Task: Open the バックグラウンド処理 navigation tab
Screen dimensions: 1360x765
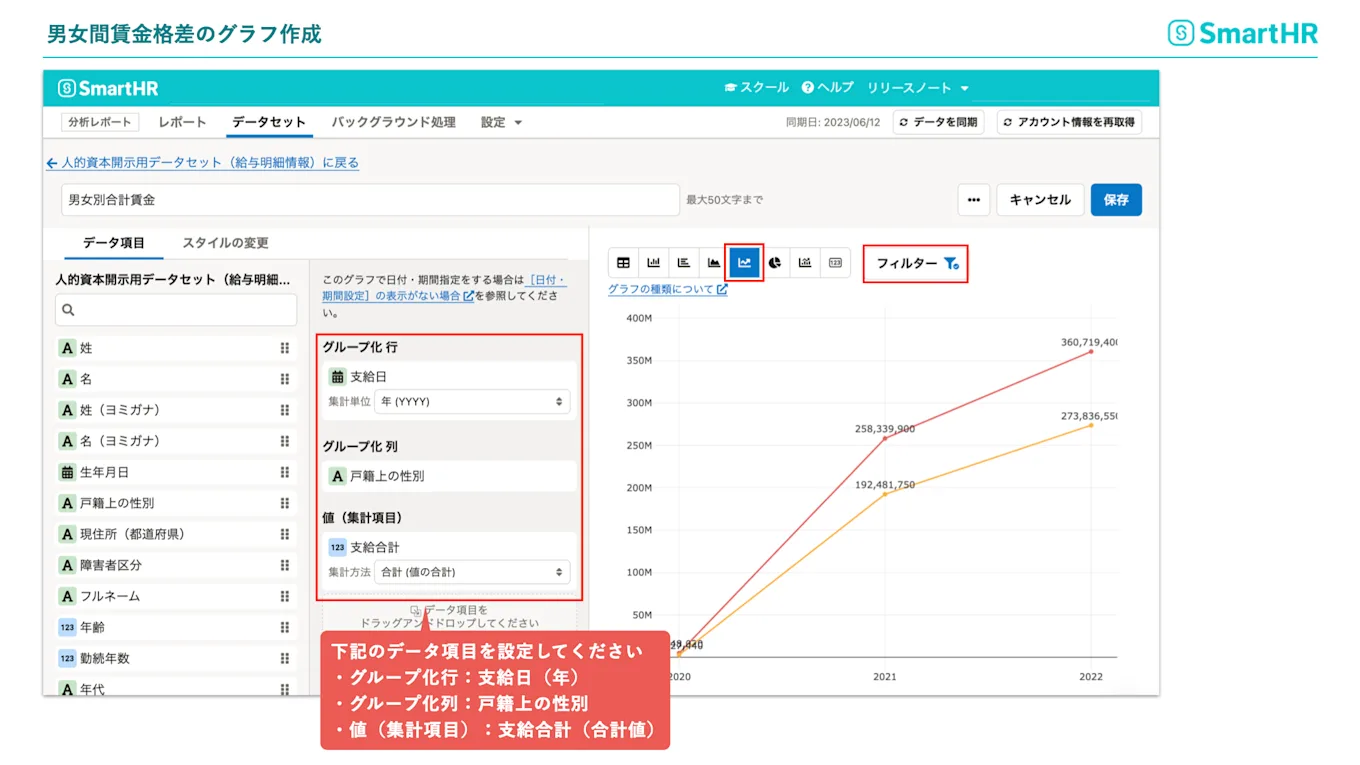Action: [x=393, y=122]
